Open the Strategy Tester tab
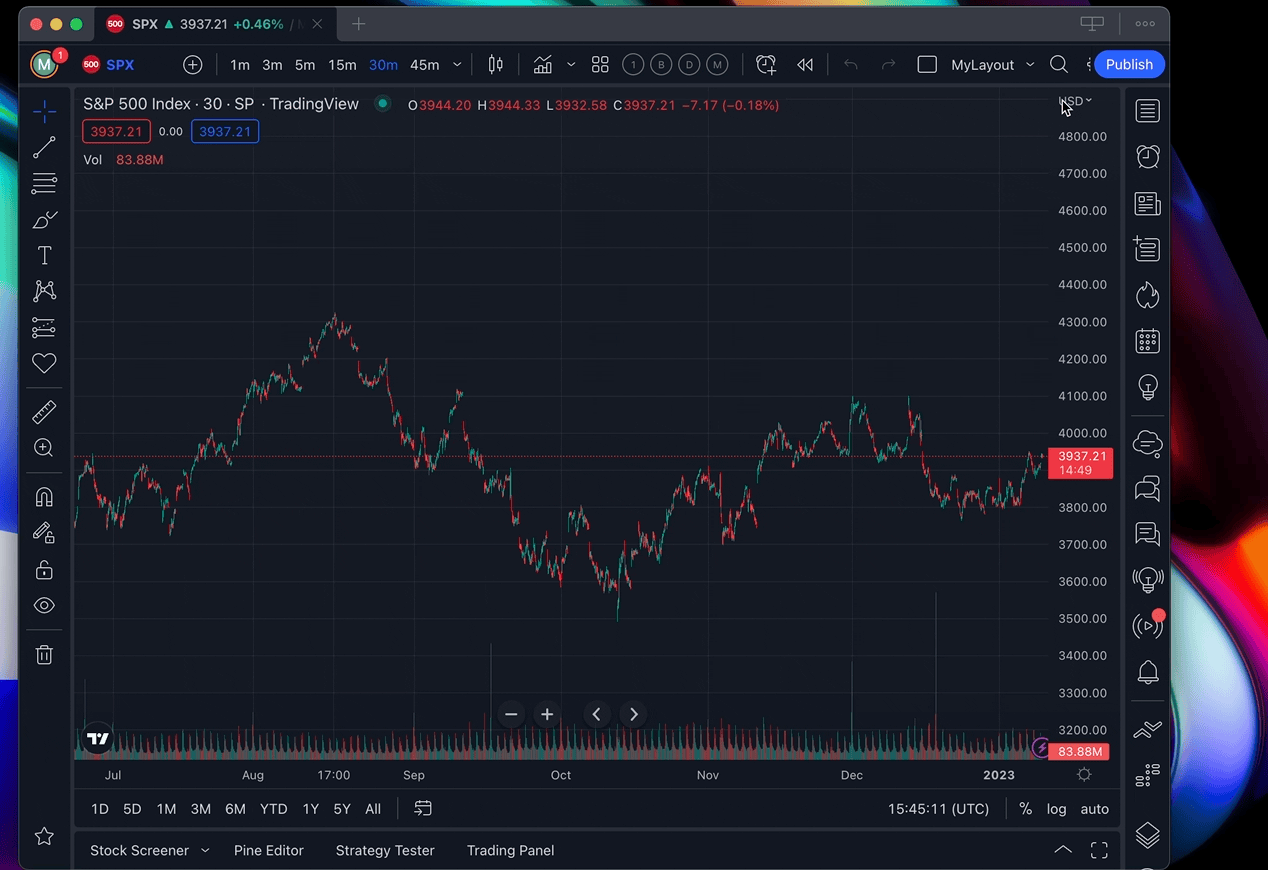The image size is (1268, 870). point(385,850)
